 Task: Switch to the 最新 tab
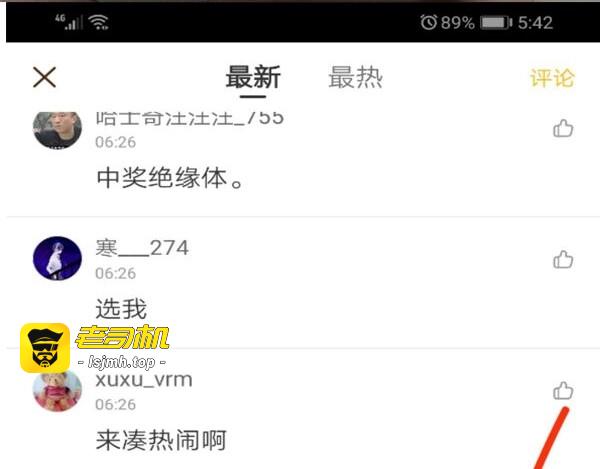click(x=253, y=77)
